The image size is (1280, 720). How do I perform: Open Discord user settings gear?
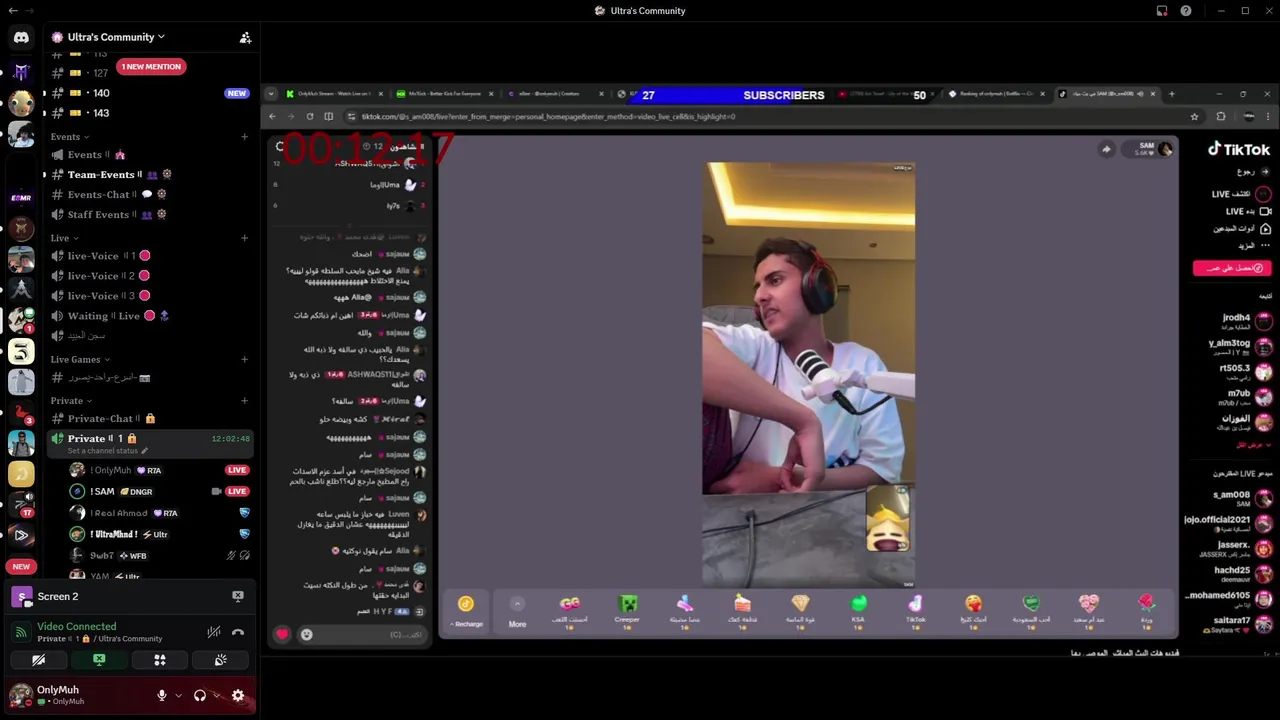(238, 696)
